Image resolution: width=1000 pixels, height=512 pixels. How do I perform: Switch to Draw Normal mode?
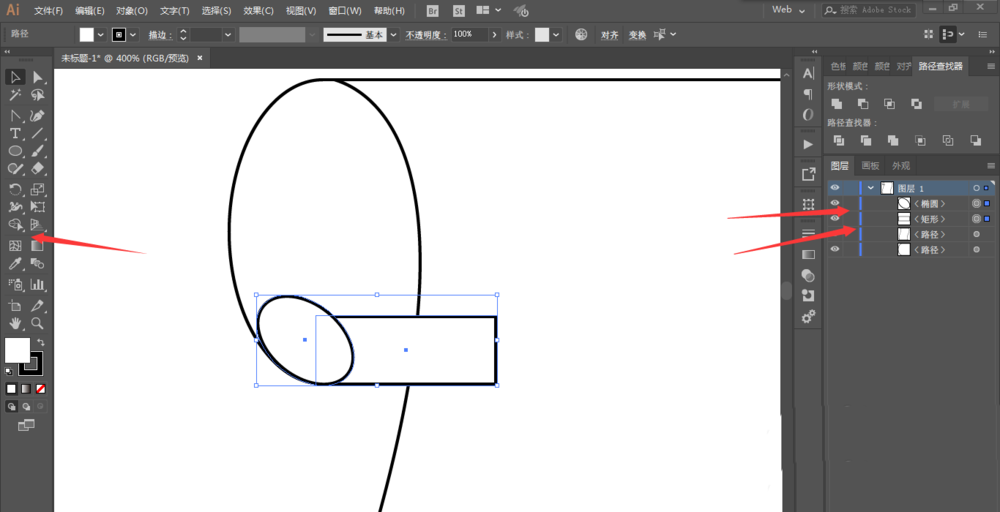coord(11,406)
